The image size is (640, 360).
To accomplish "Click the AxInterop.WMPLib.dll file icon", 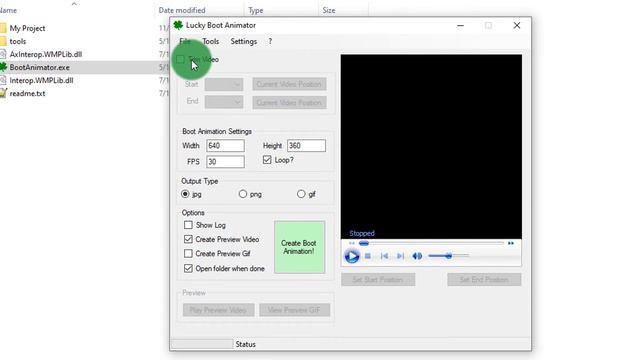I will [x=3, y=54].
